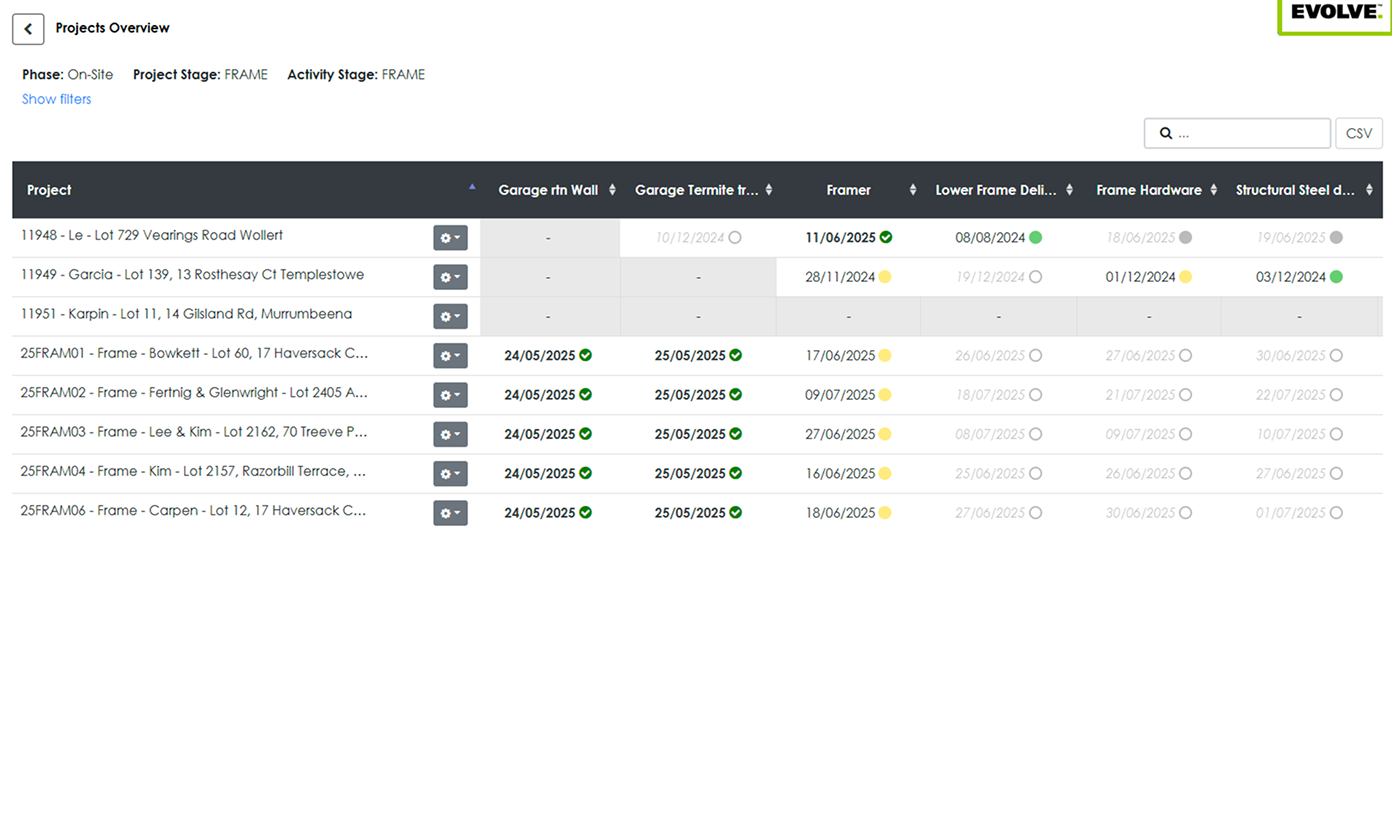Sort by Structural Steel column header
This screenshot has width=1392, height=836.
1300,190
